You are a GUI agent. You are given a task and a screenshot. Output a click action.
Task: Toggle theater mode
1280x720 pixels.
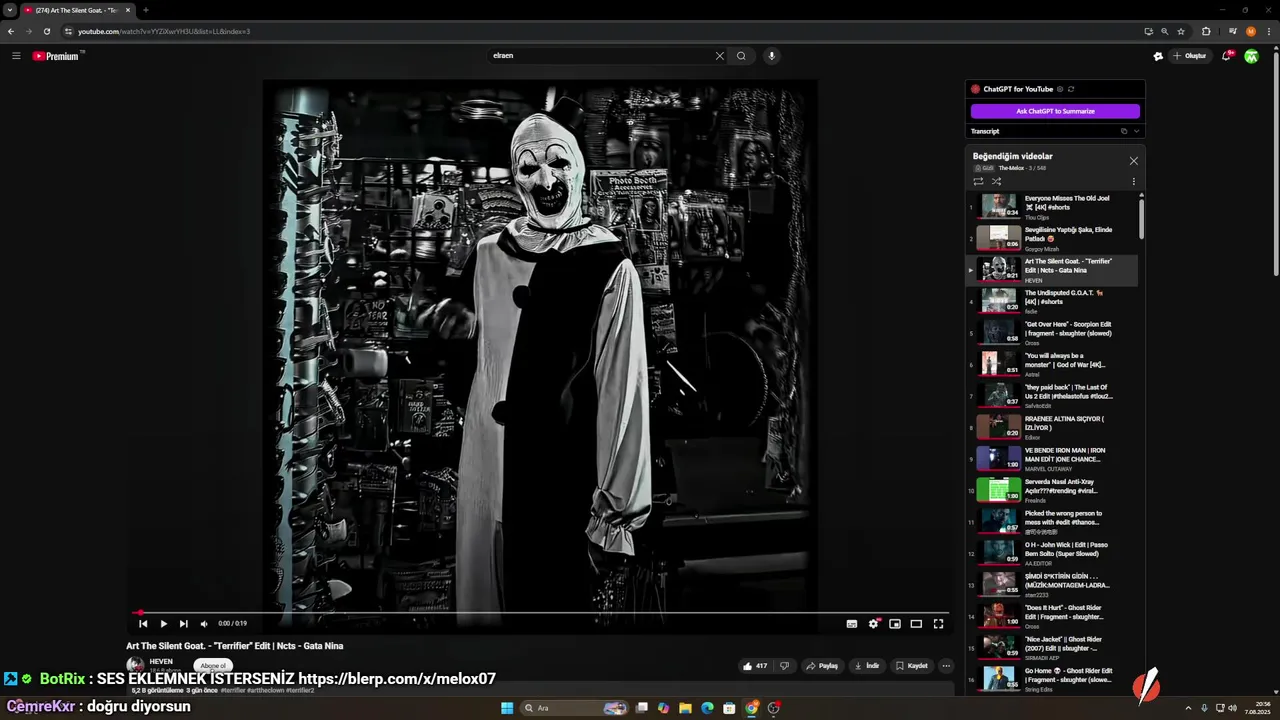(916, 624)
